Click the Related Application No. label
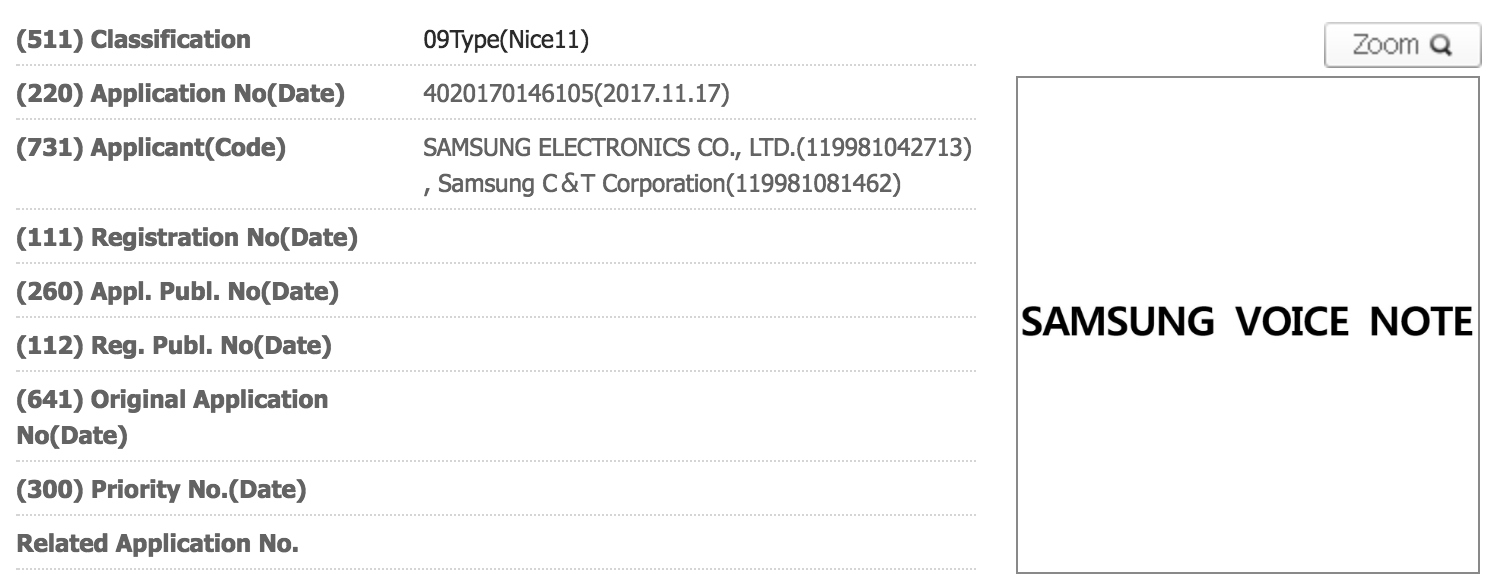Image resolution: width=1494 pixels, height=586 pixels. click(x=157, y=544)
